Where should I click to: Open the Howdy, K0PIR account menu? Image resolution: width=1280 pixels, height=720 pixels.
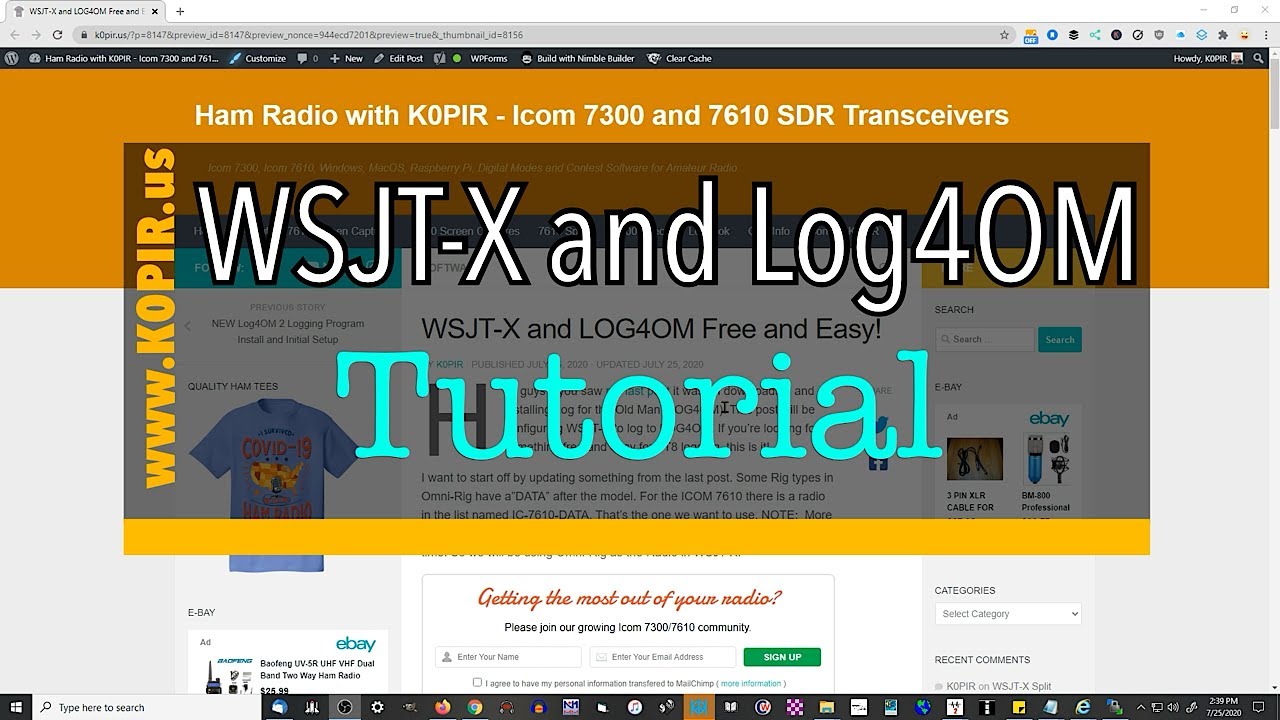click(x=1209, y=59)
